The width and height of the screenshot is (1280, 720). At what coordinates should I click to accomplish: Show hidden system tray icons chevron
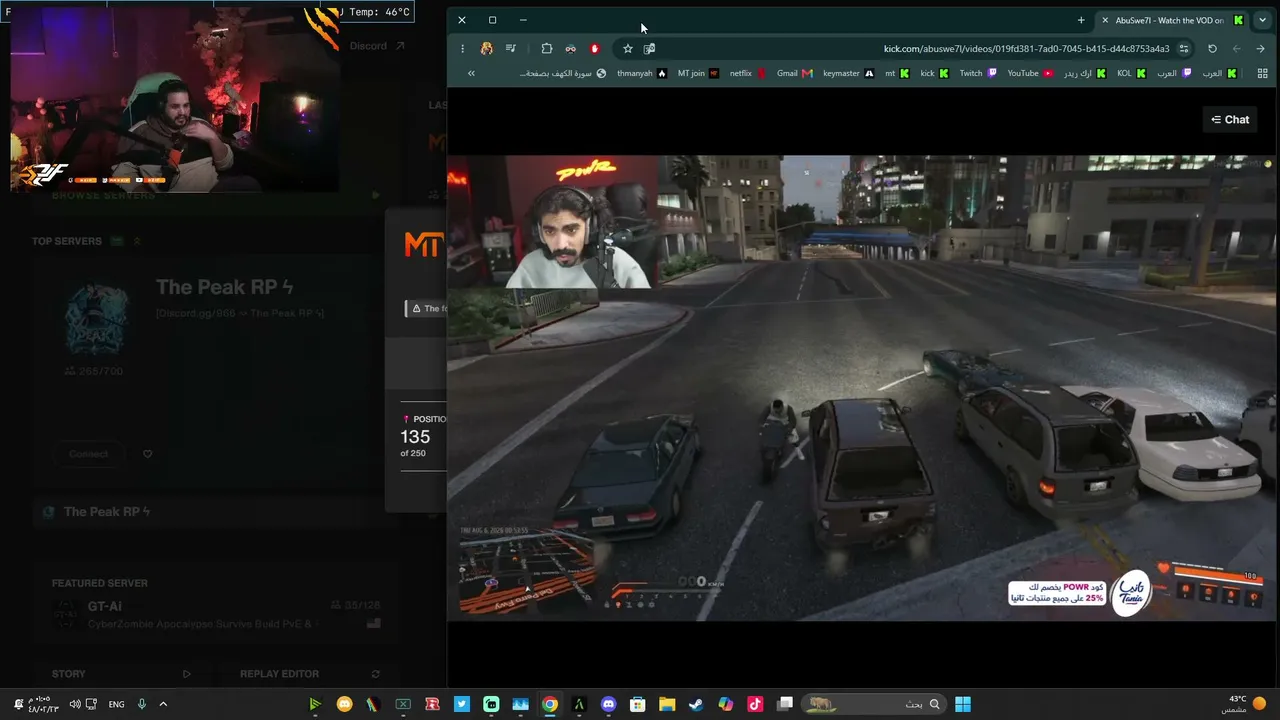tap(163, 704)
